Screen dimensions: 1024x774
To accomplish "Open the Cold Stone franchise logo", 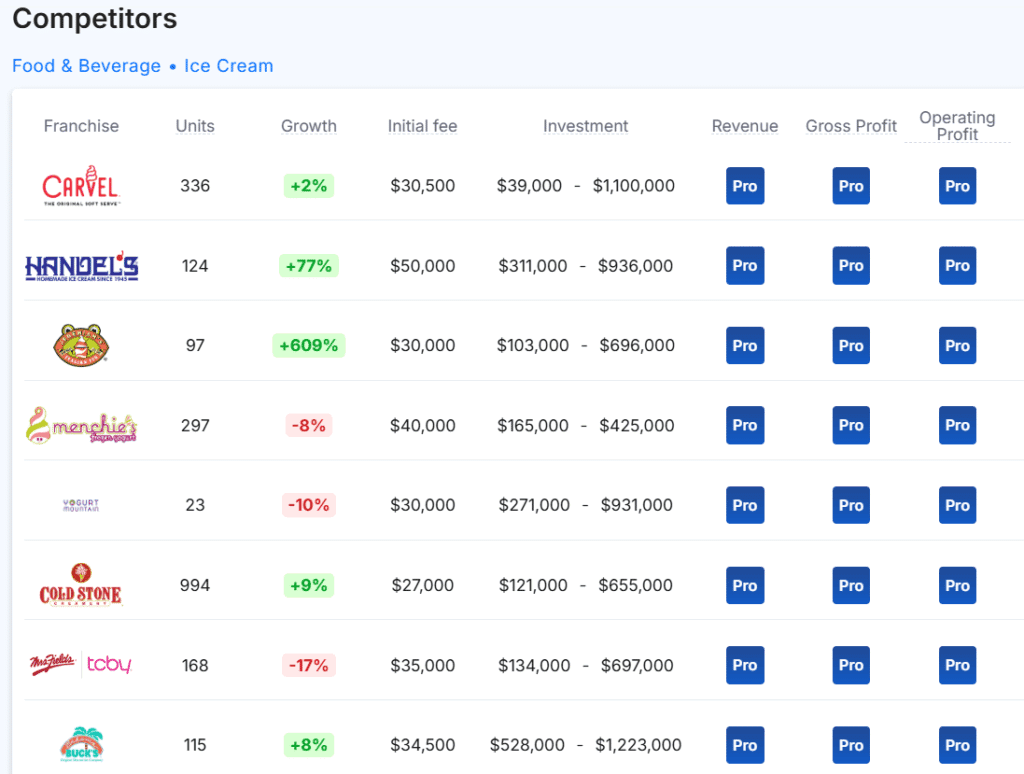I will [81, 585].
